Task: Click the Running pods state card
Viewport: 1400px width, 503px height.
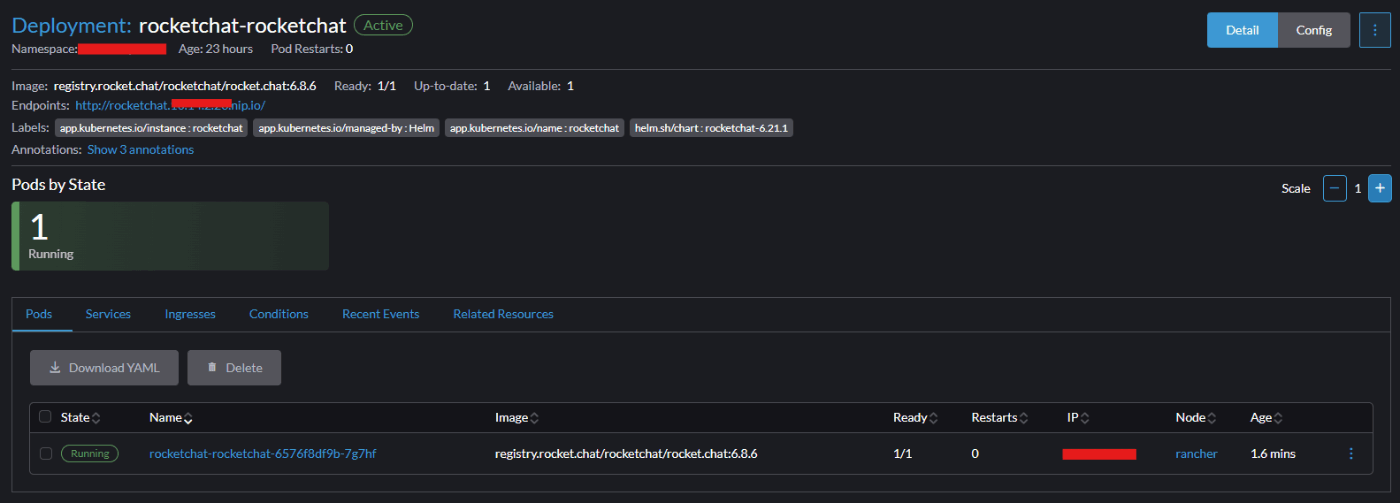Action: (170, 236)
